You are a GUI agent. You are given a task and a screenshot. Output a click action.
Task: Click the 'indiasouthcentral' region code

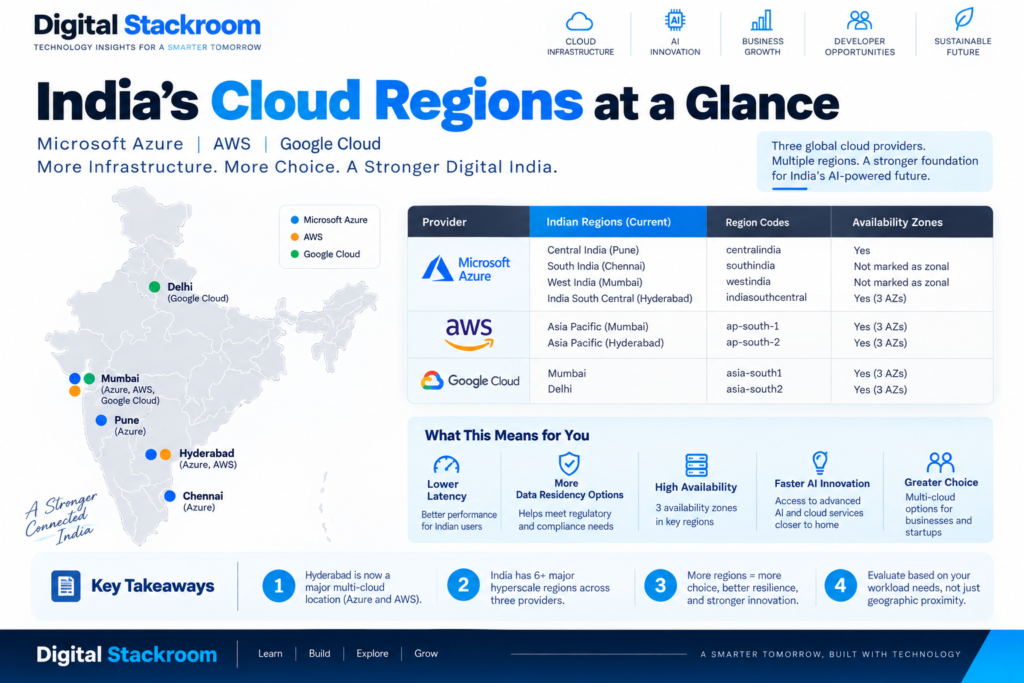coord(766,298)
